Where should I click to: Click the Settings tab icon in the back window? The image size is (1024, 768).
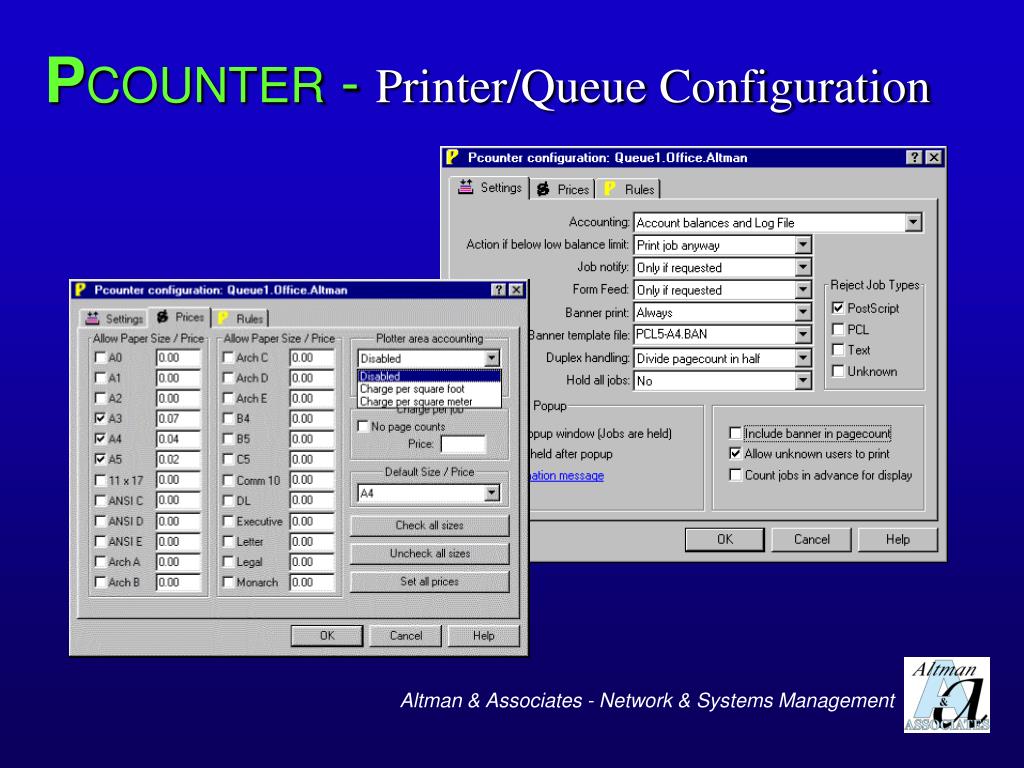466,187
